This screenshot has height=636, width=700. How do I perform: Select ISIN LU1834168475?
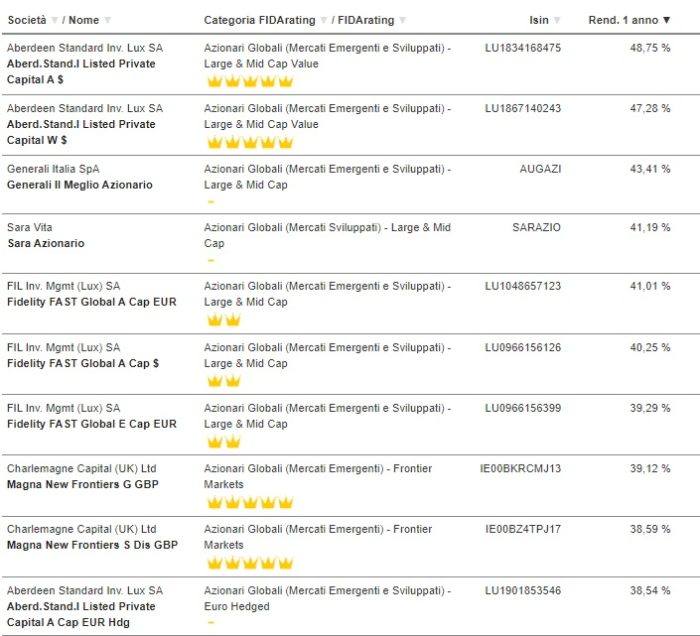(x=523, y=48)
